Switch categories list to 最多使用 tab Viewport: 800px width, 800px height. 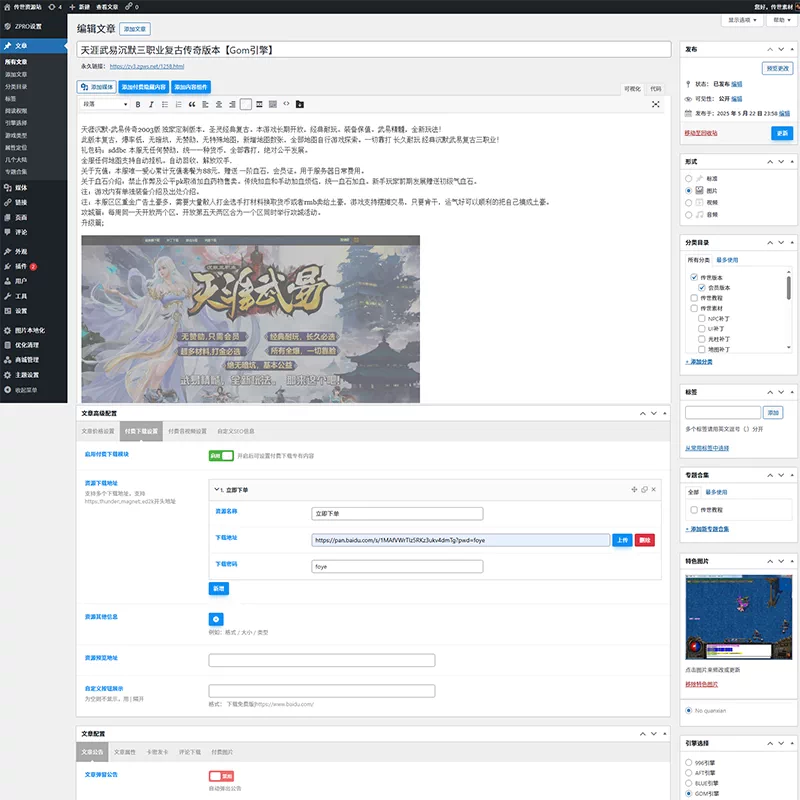(727, 260)
